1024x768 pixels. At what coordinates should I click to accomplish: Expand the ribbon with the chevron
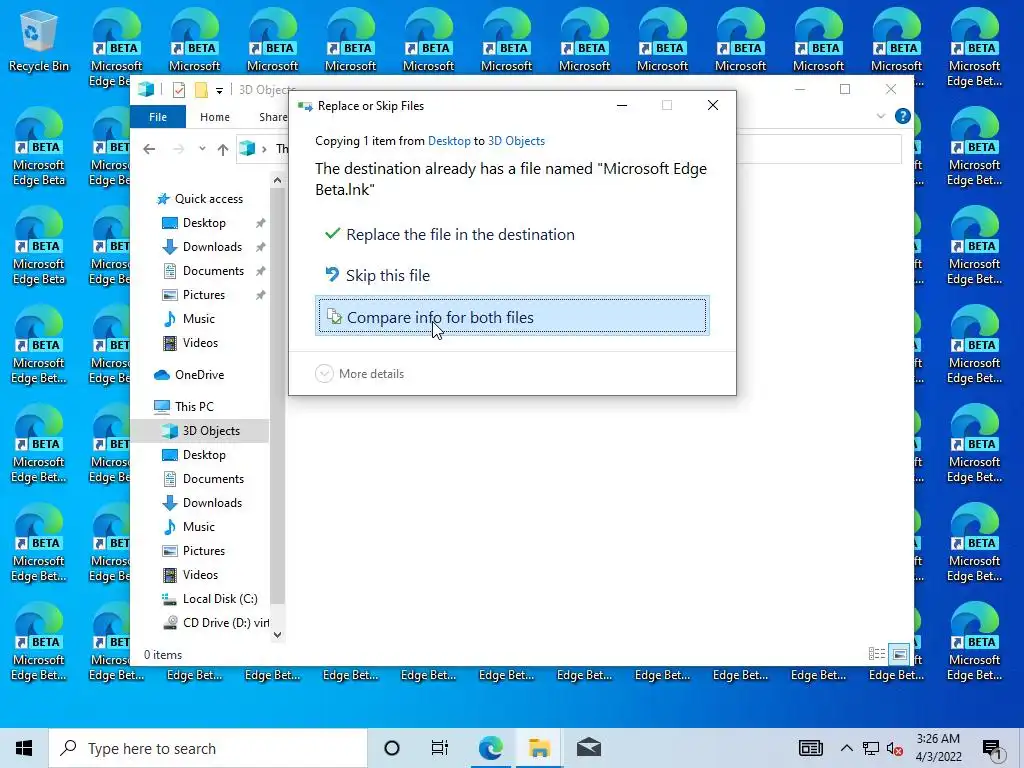tap(880, 116)
